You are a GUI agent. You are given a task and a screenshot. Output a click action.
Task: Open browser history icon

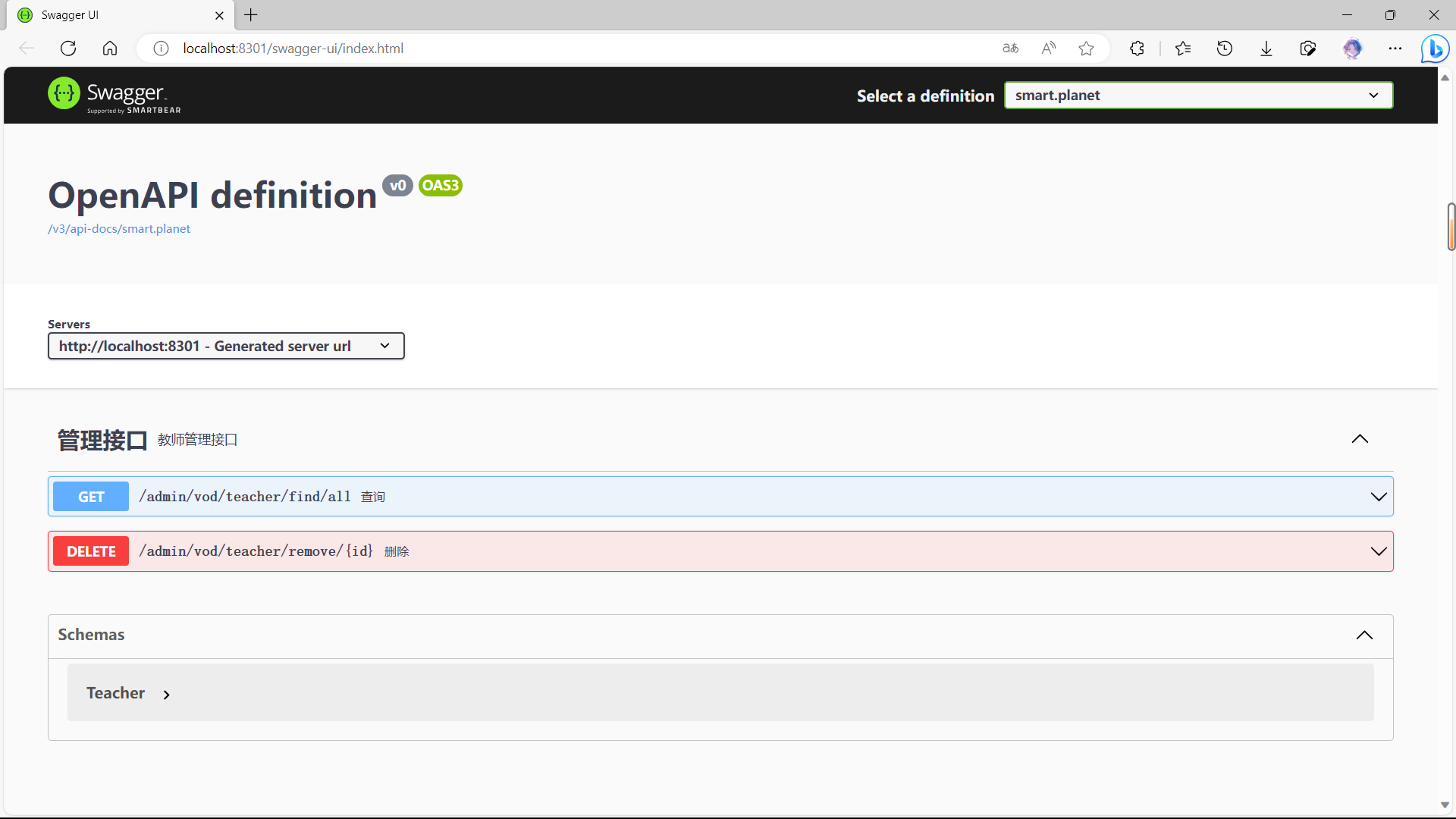point(1225,49)
